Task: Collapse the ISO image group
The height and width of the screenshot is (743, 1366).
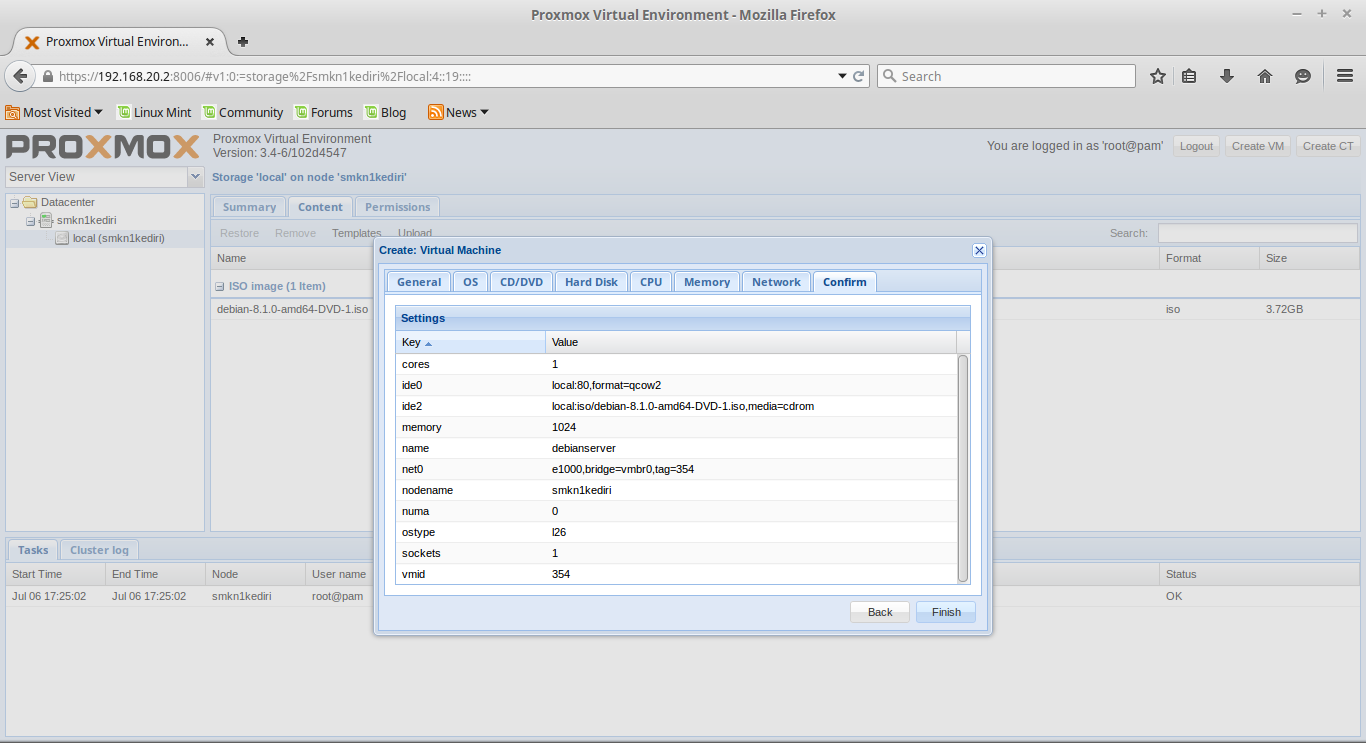Action: 220,286
